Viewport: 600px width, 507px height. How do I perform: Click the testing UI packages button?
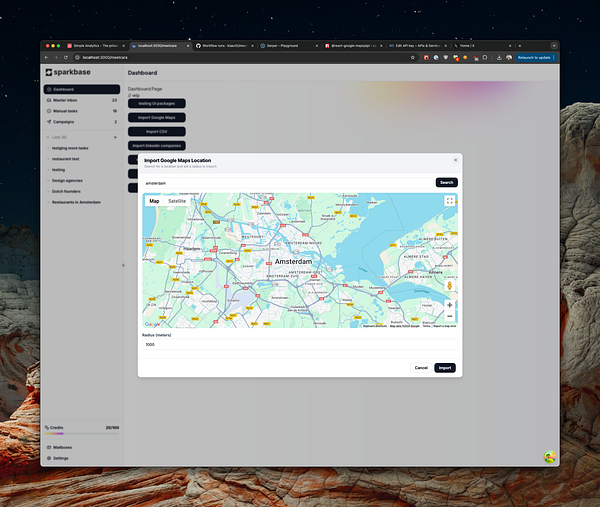(157, 103)
